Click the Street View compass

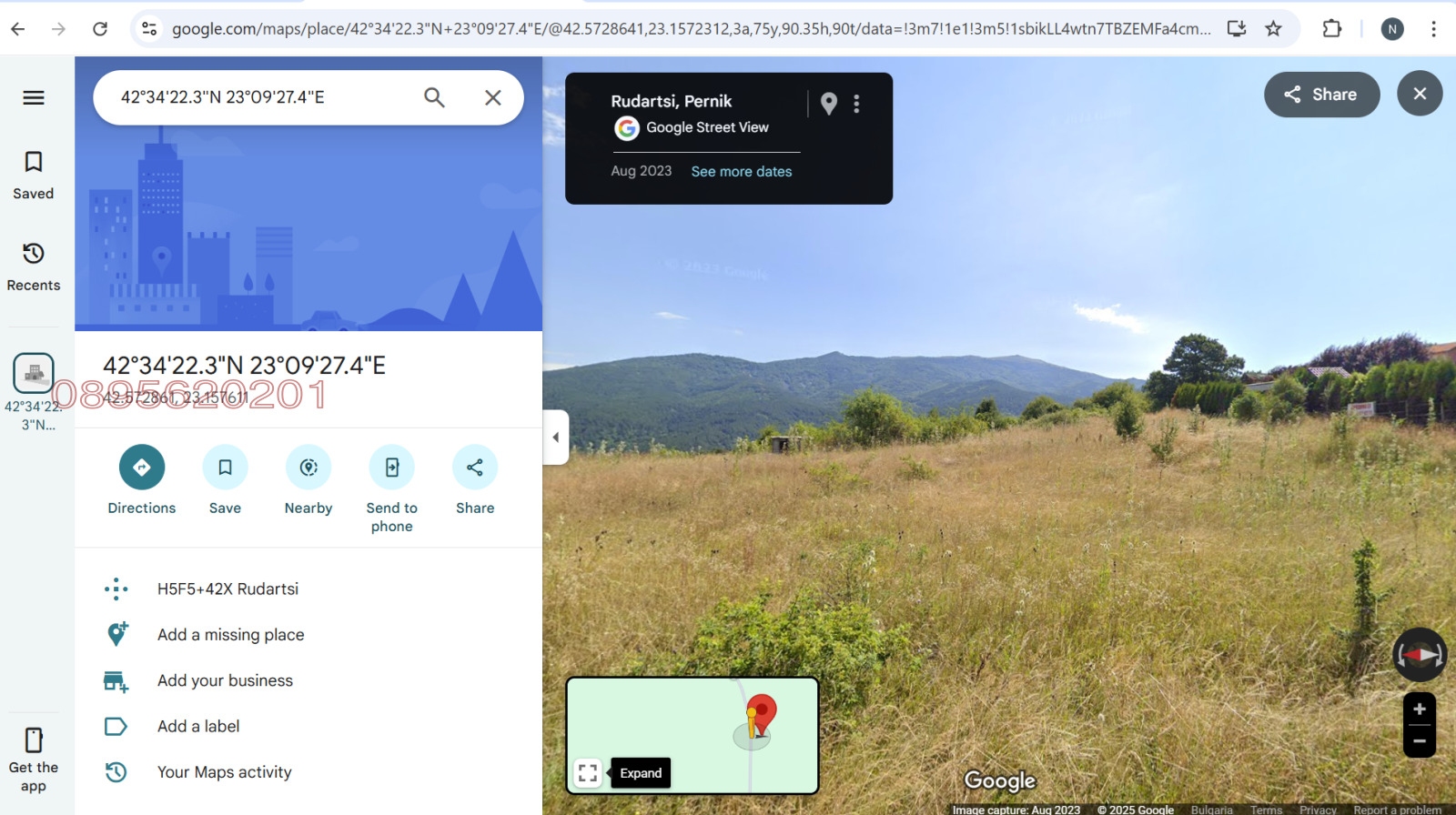click(x=1419, y=655)
